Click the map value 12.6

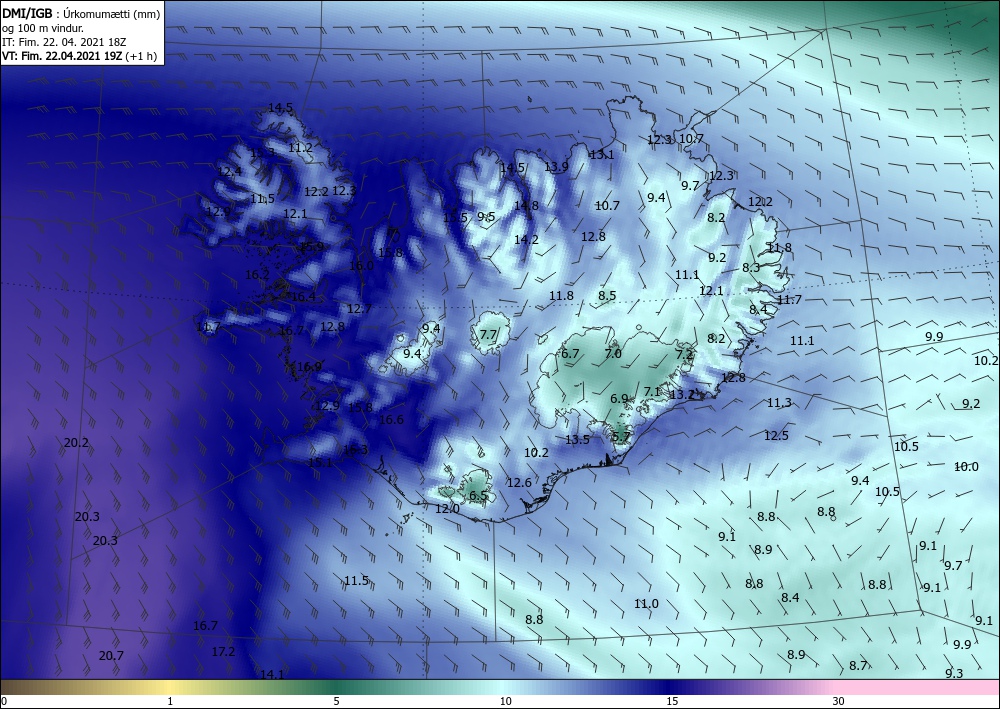pyautogui.click(x=519, y=483)
